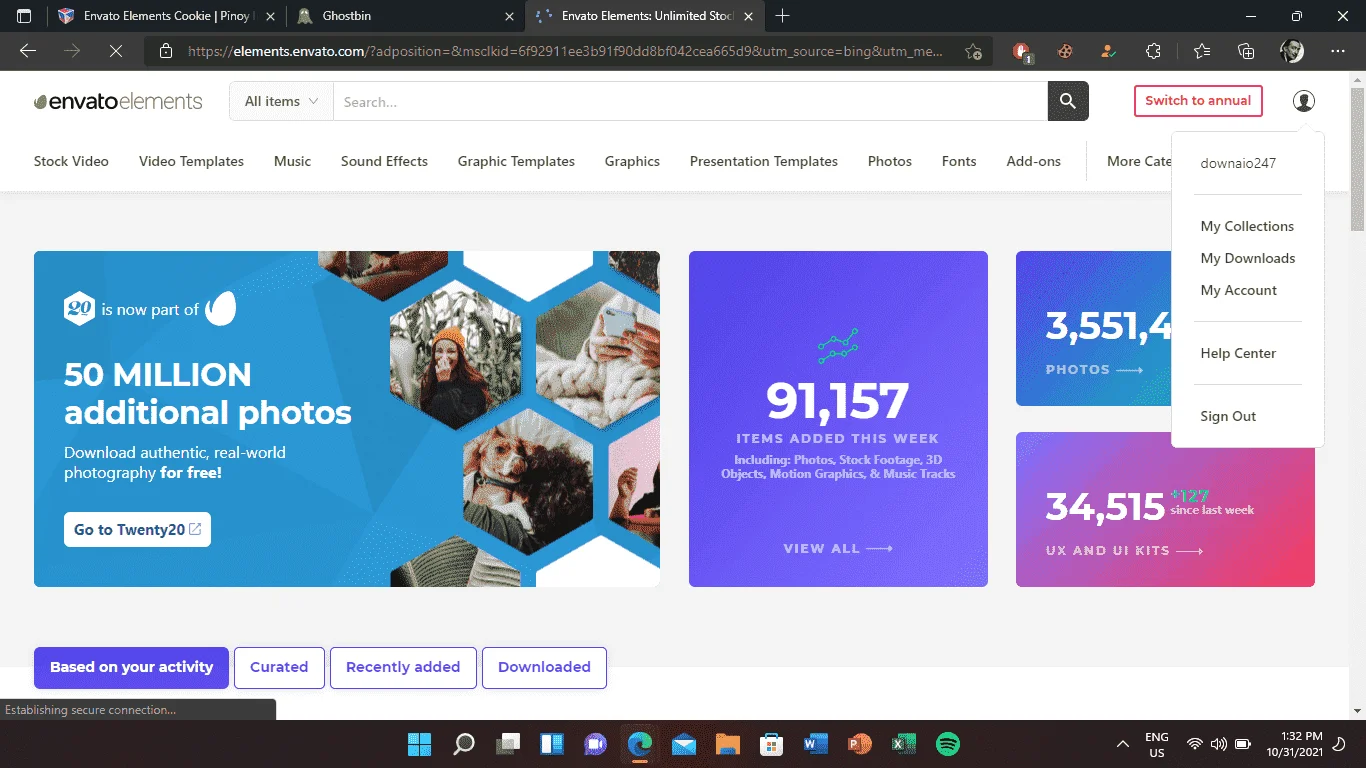Select Based on your activity tab

[x=131, y=667]
